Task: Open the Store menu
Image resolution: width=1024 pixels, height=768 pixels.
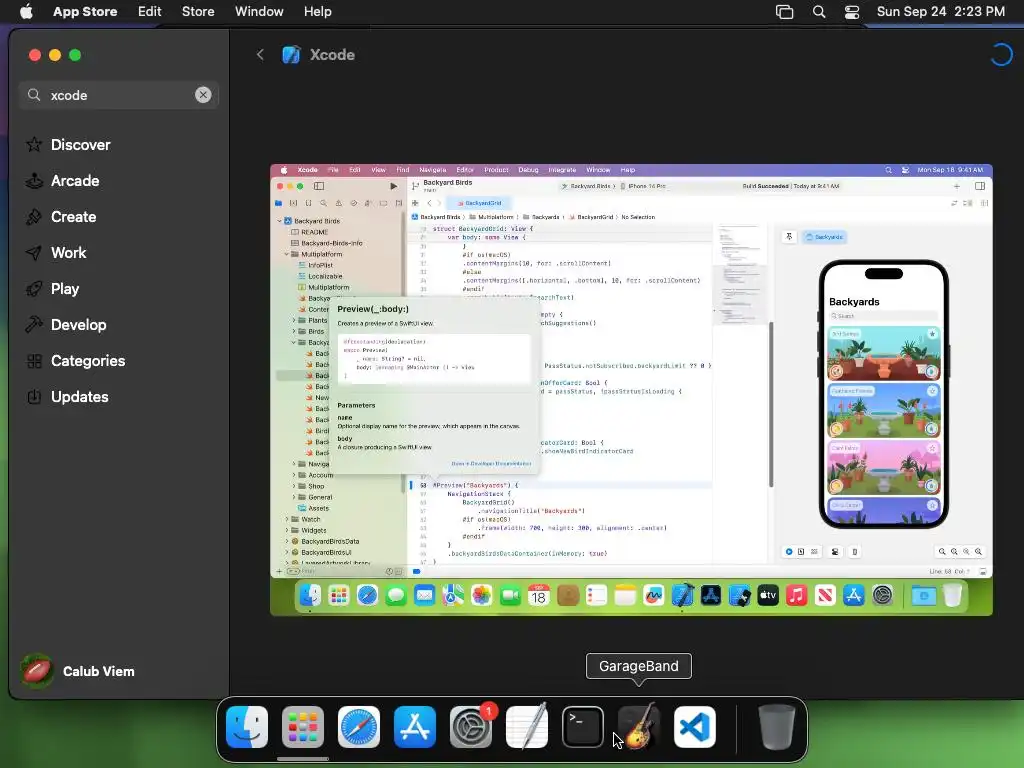Action: click(198, 12)
